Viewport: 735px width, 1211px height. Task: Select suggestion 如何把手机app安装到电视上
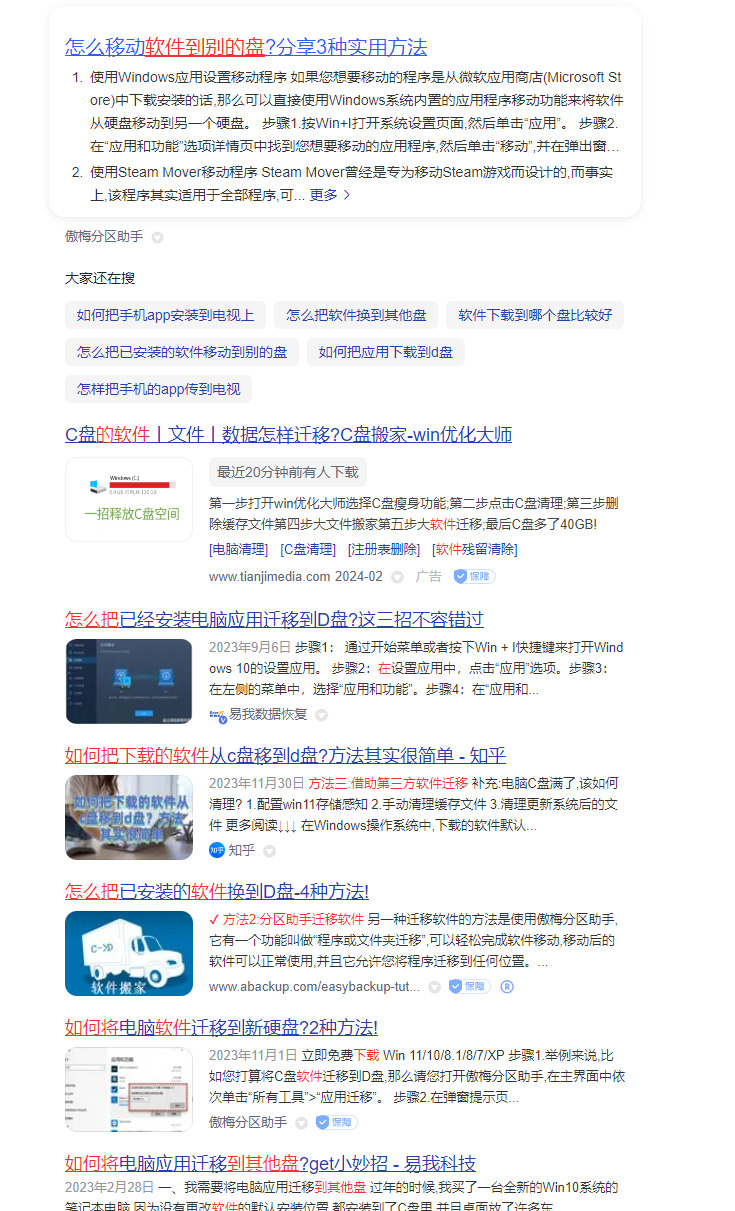tap(166, 316)
